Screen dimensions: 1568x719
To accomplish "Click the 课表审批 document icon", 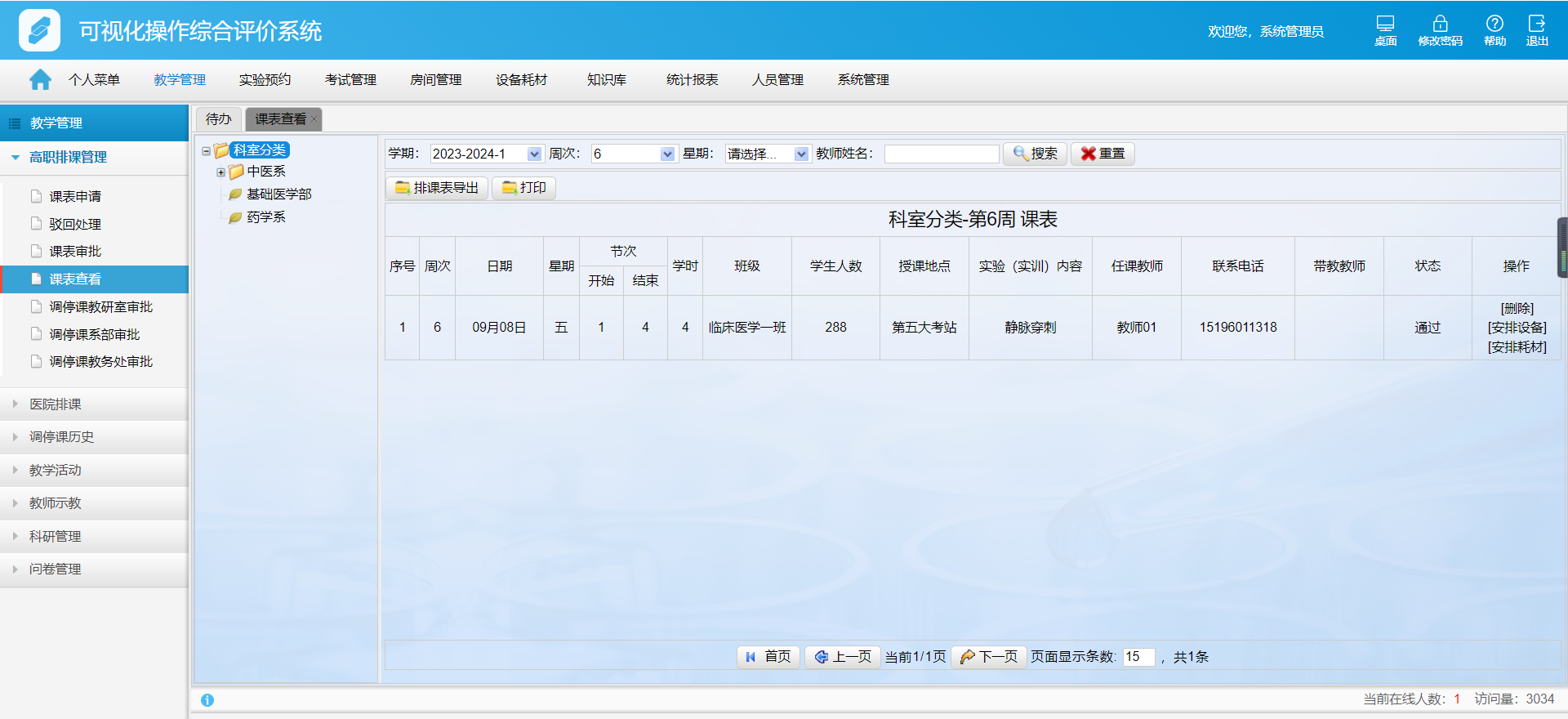I will 36,251.
